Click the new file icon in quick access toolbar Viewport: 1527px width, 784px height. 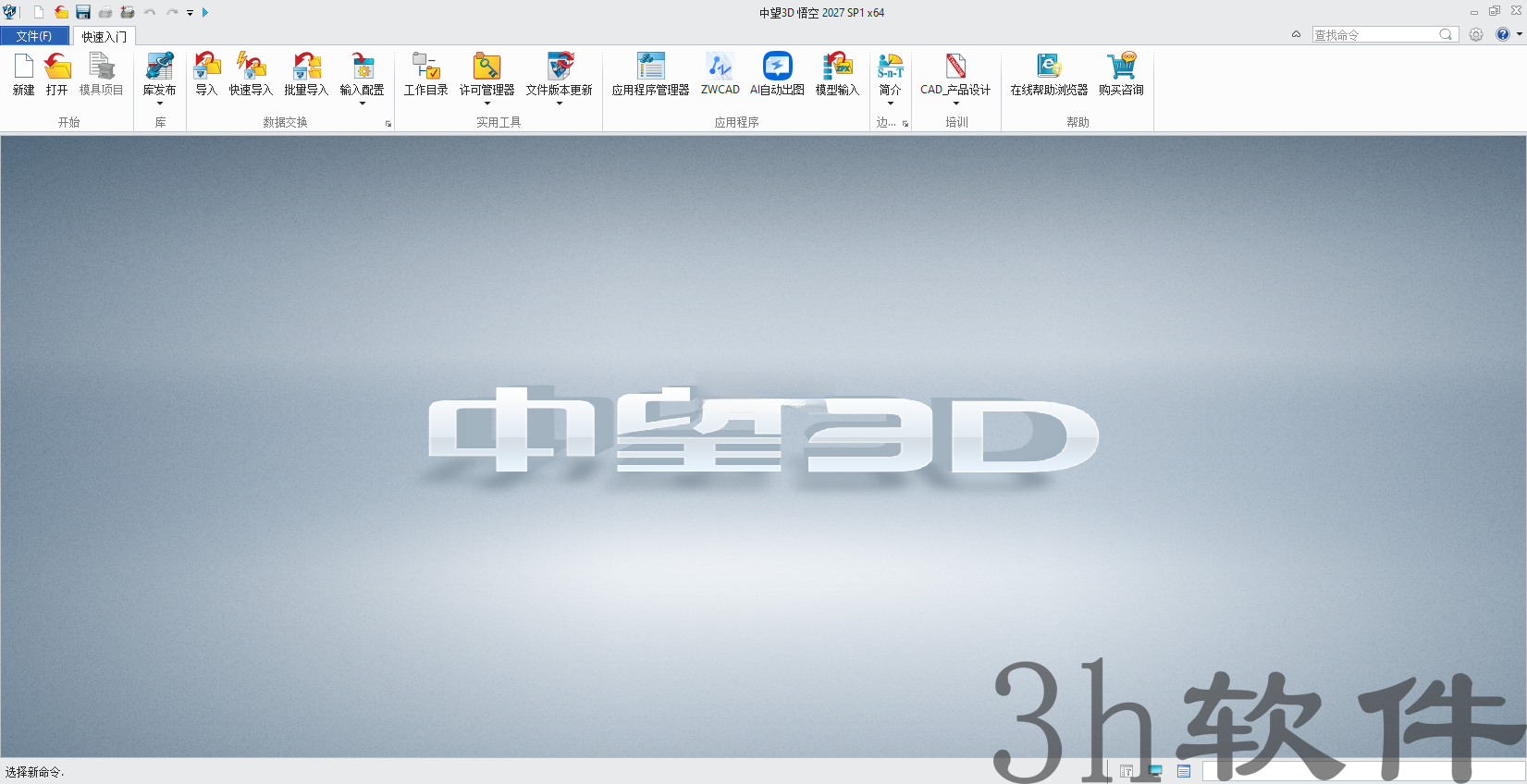click(x=39, y=12)
